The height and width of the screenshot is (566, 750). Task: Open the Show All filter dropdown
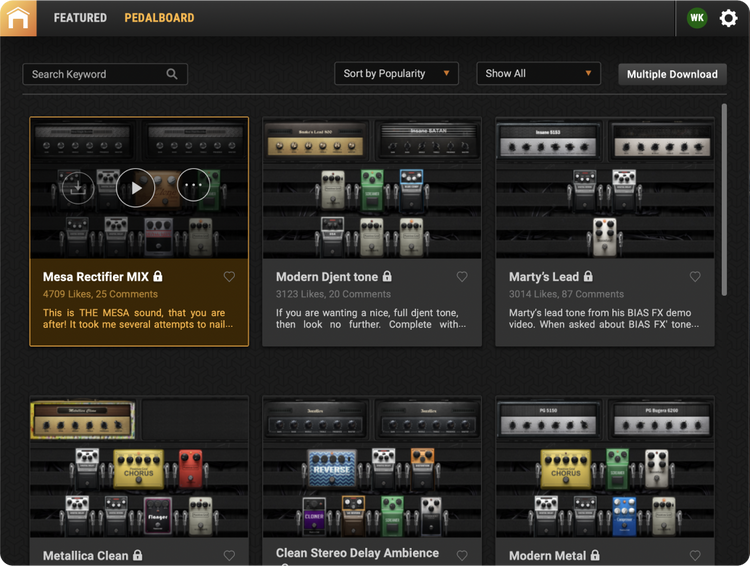click(538, 74)
